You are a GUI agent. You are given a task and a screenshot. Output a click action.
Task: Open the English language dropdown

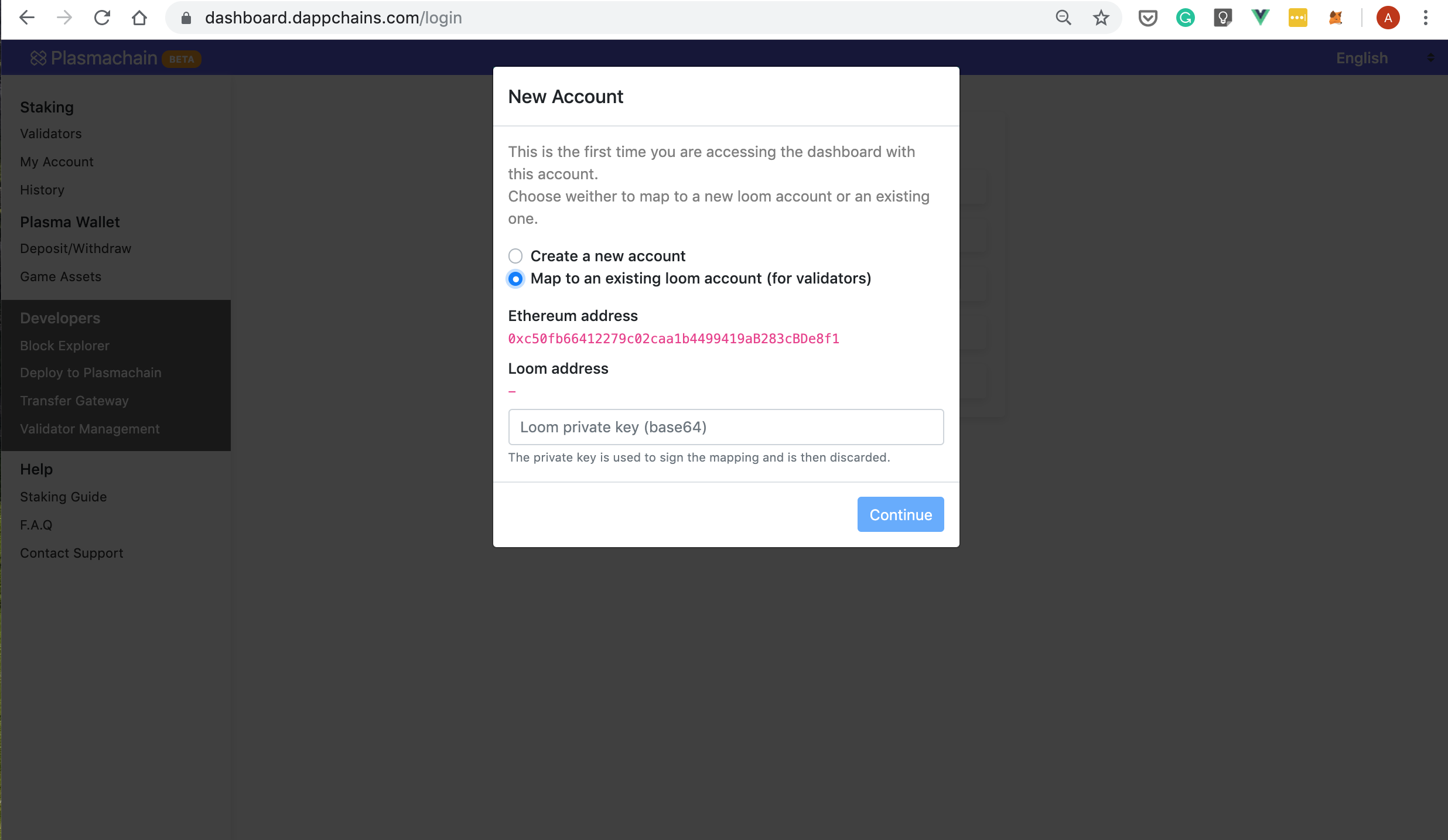click(1384, 58)
